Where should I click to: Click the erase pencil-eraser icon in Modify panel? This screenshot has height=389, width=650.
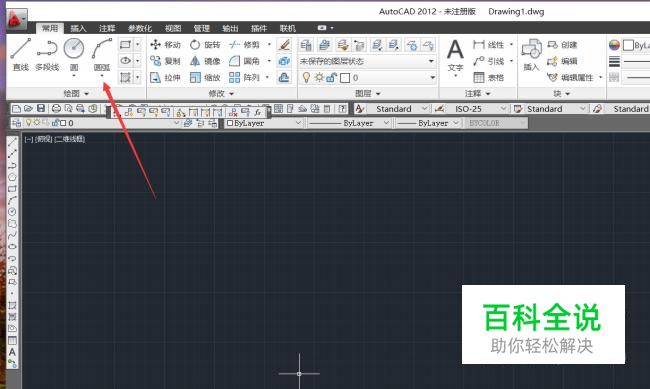pyautogui.click(x=284, y=44)
